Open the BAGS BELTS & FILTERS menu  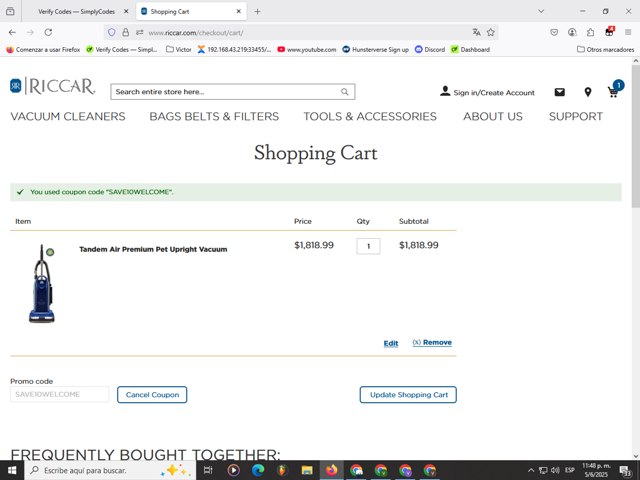click(214, 116)
